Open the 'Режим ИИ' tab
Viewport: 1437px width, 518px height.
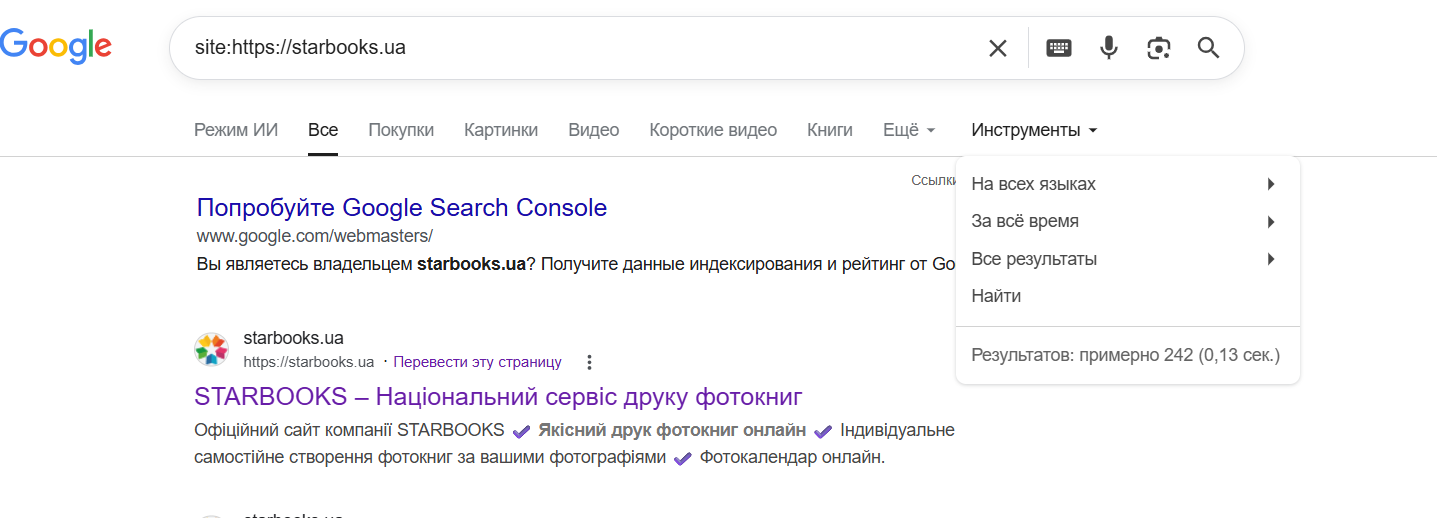[x=236, y=130]
